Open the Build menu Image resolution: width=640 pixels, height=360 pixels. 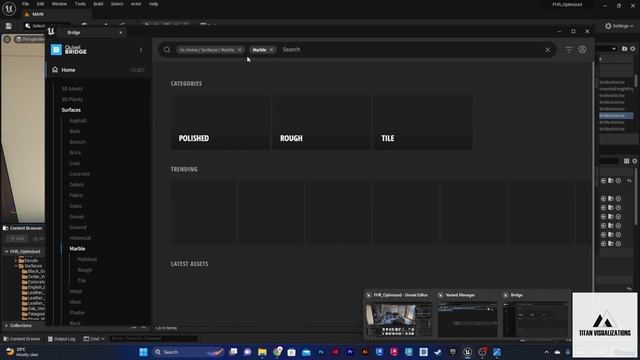98,4
